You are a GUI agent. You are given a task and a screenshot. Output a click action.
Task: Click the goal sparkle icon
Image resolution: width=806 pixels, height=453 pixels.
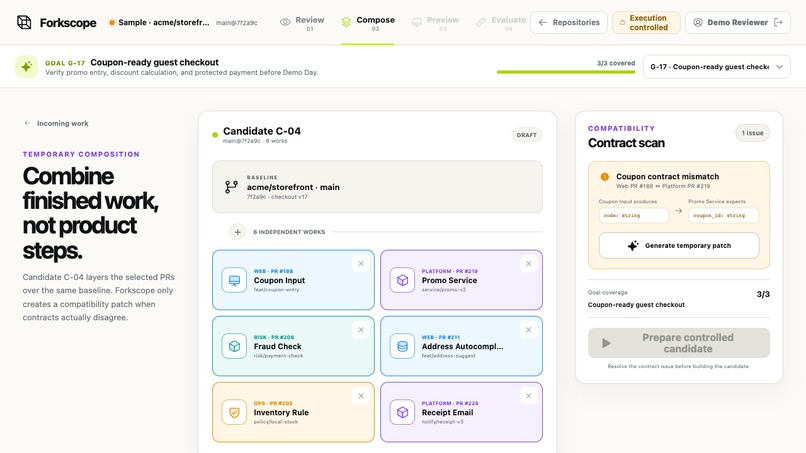(26, 66)
